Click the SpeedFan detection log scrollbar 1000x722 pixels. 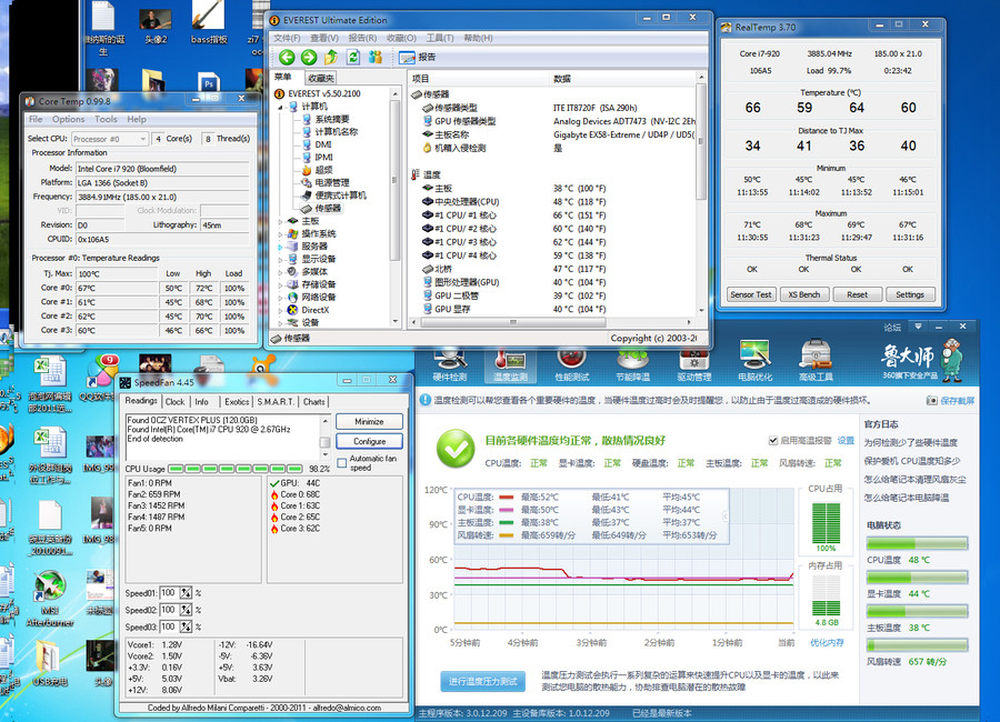[325, 438]
